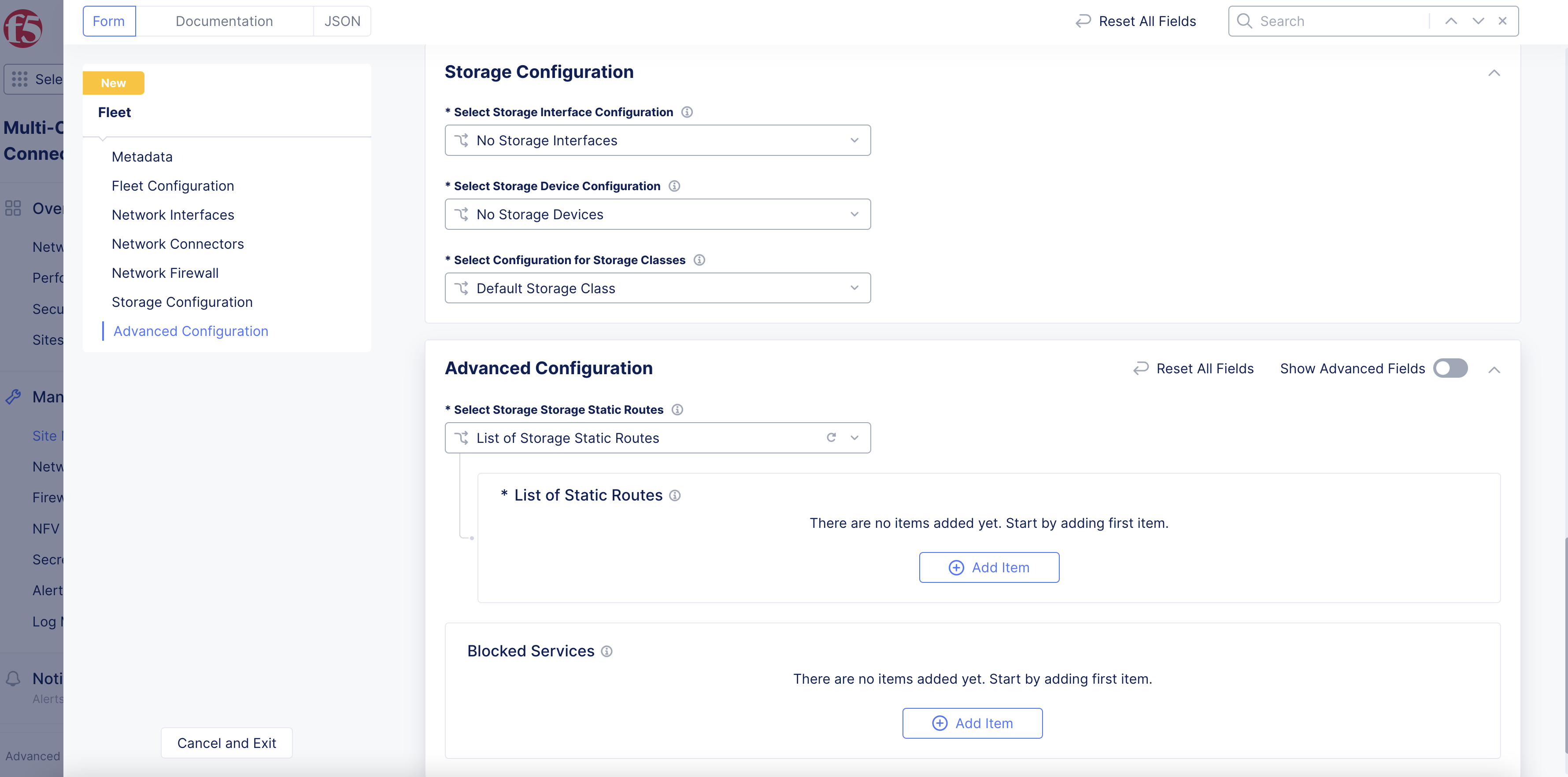Collapse the Storage Configuration section
This screenshot has width=1568, height=777.
[x=1494, y=73]
